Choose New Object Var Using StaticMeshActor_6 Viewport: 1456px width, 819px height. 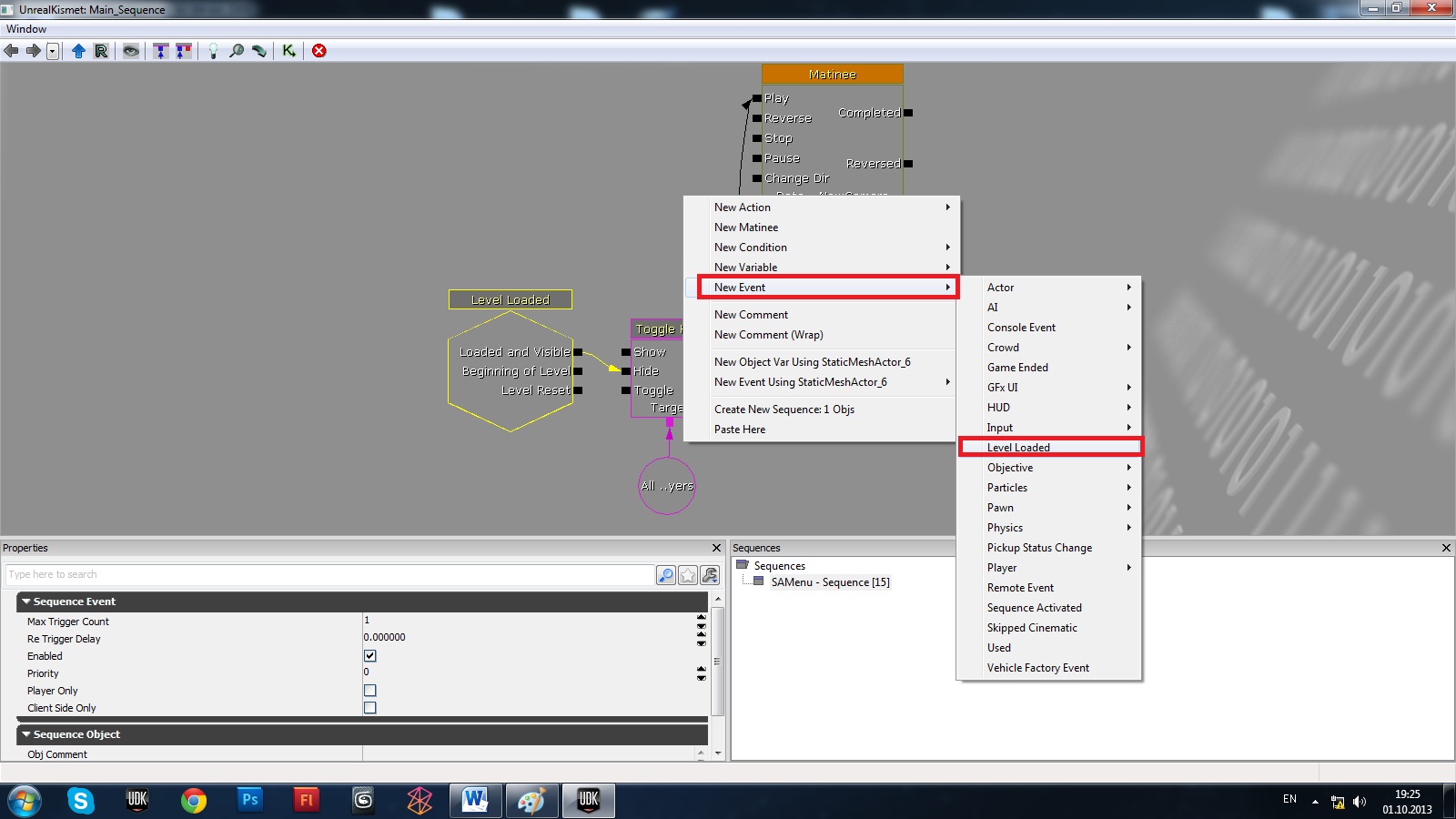point(822,362)
